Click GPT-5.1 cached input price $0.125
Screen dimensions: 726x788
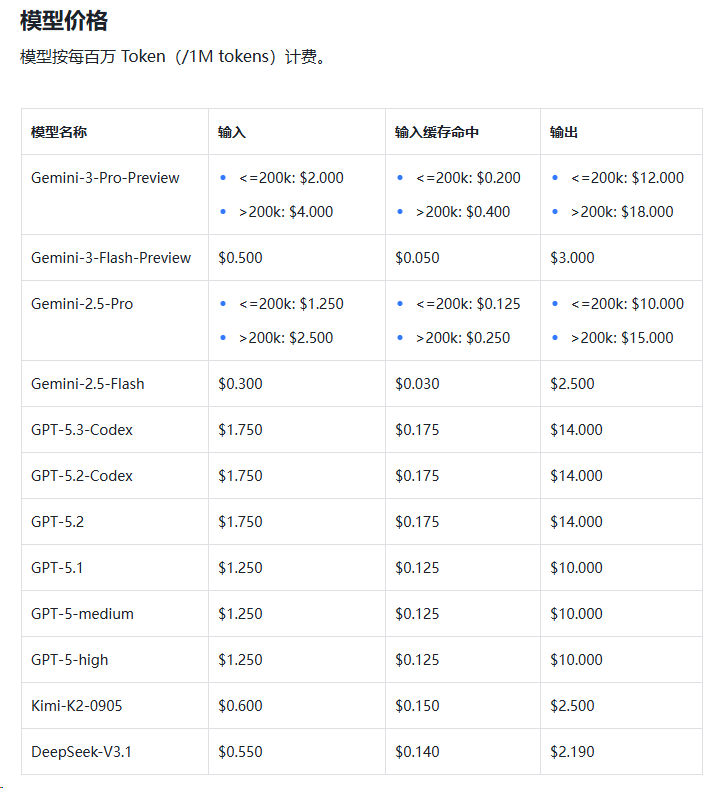pyautogui.click(x=417, y=568)
